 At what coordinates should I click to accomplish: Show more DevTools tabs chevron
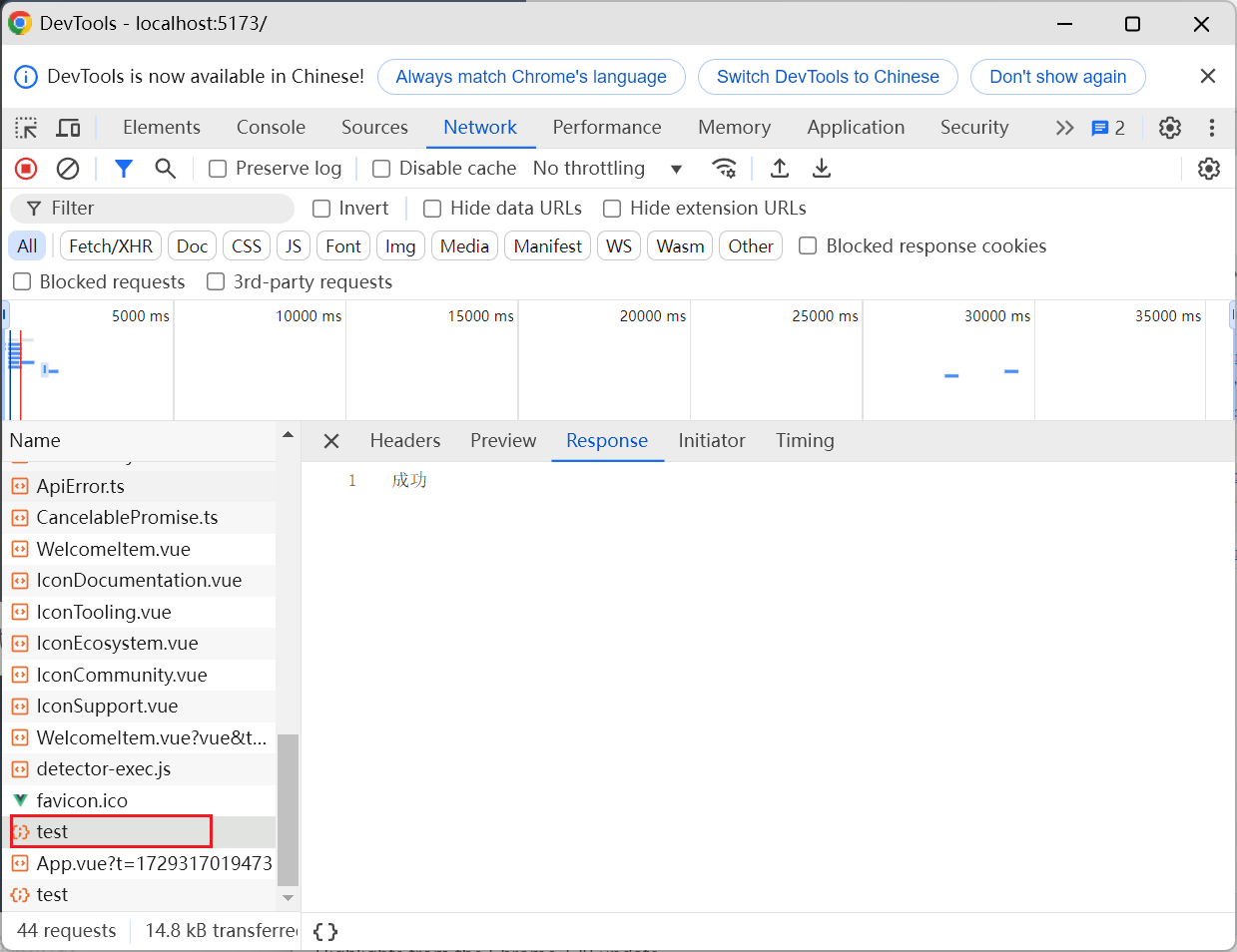pyautogui.click(x=1064, y=128)
